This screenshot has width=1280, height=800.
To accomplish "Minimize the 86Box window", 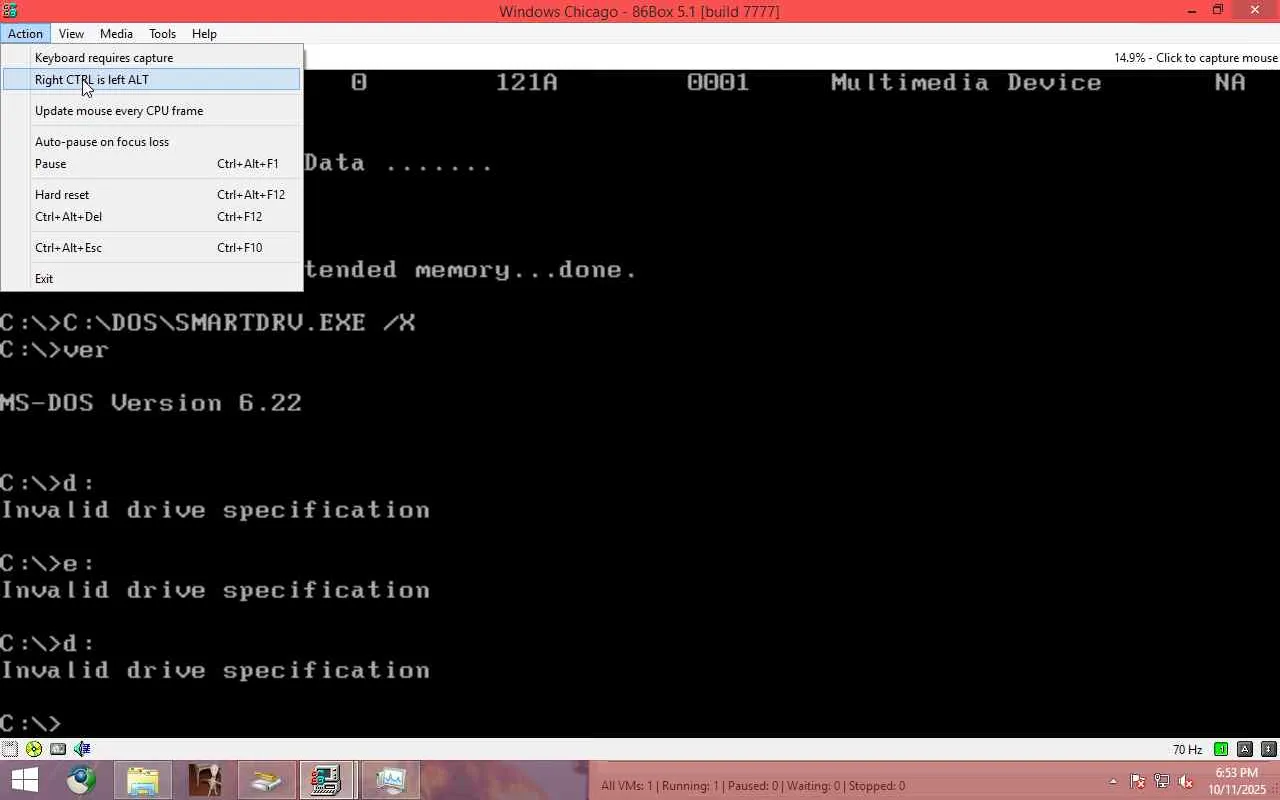I will pyautogui.click(x=1192, y=11).
